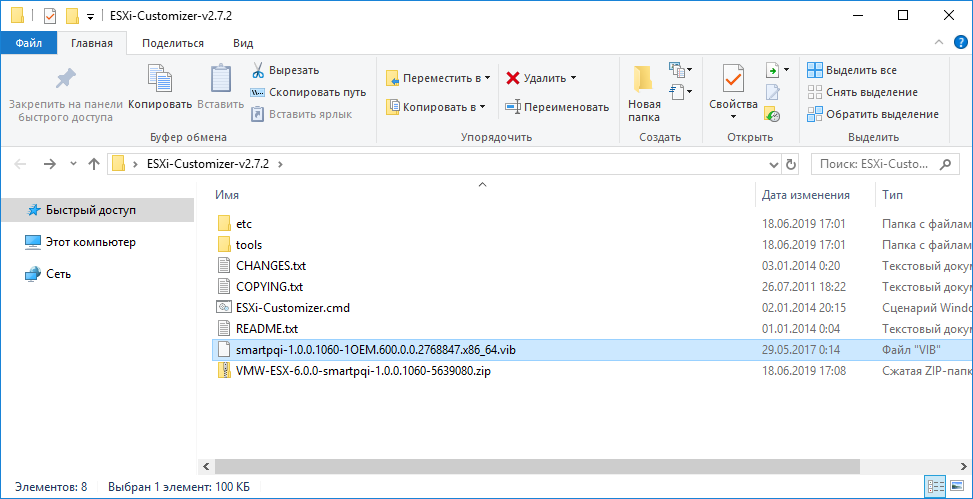Click the New folder icon in title bar
This screenshot has height=499, width=973.
73,15
